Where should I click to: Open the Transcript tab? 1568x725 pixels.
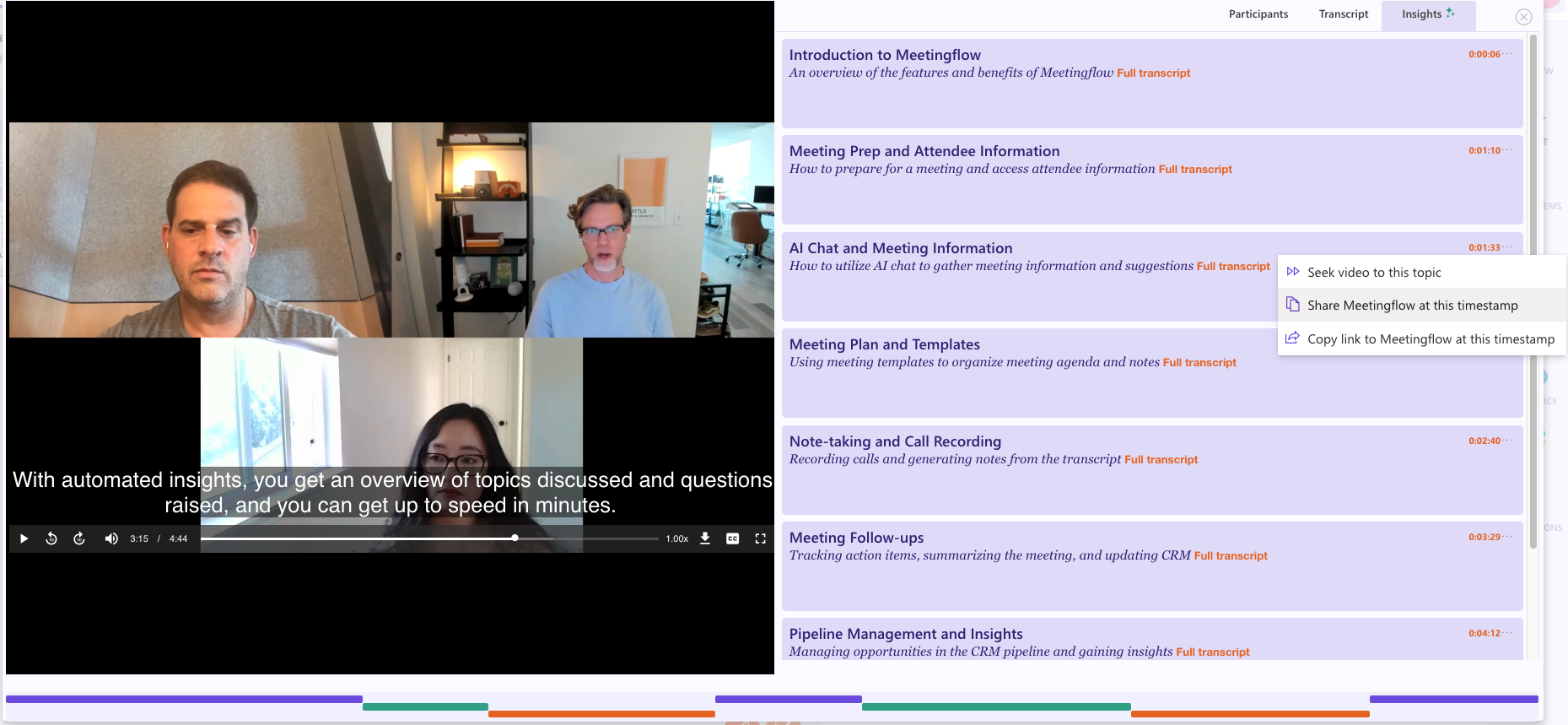[x=1344, y=14]
